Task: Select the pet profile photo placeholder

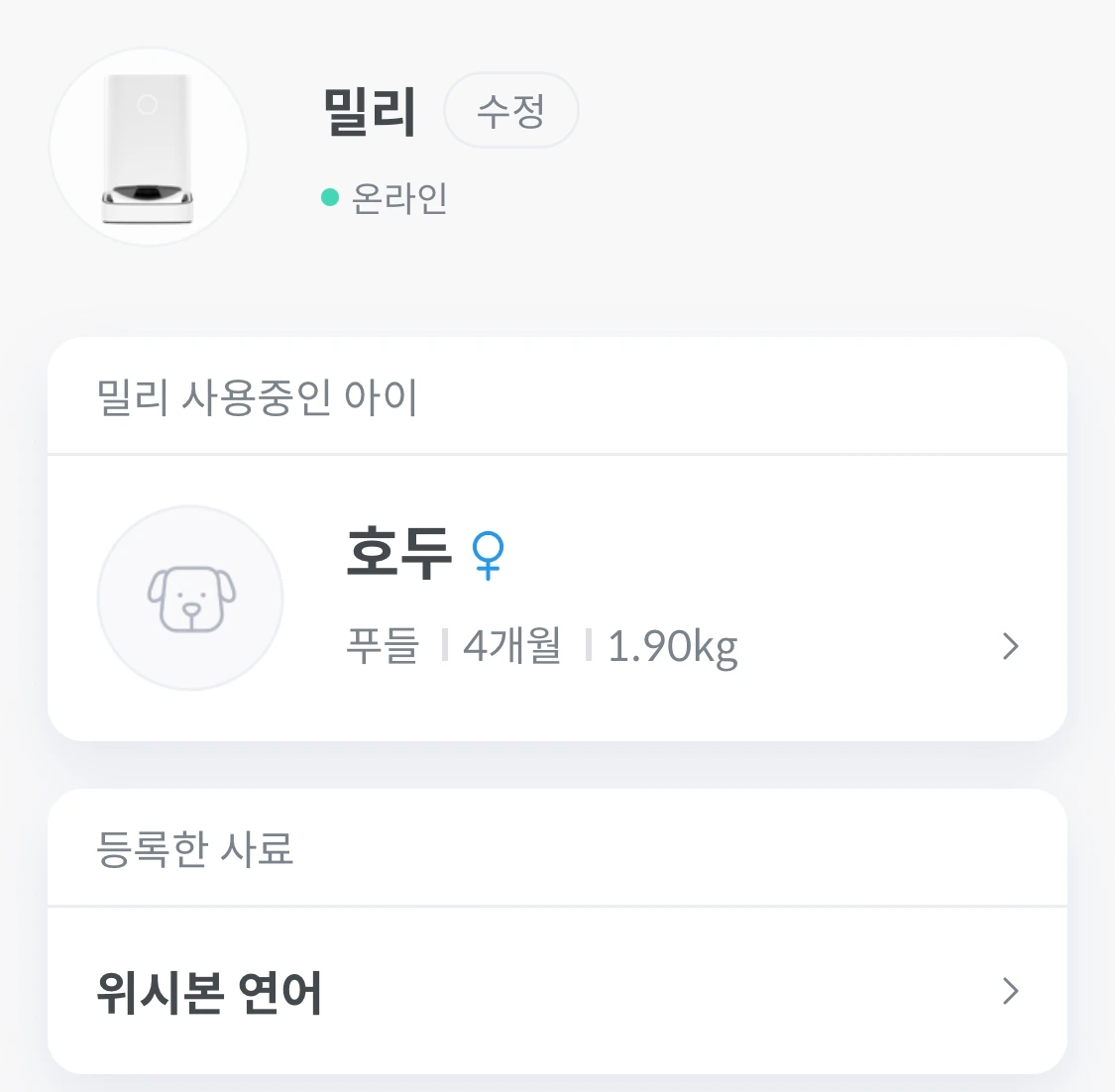Action: [x=190, y=598]
